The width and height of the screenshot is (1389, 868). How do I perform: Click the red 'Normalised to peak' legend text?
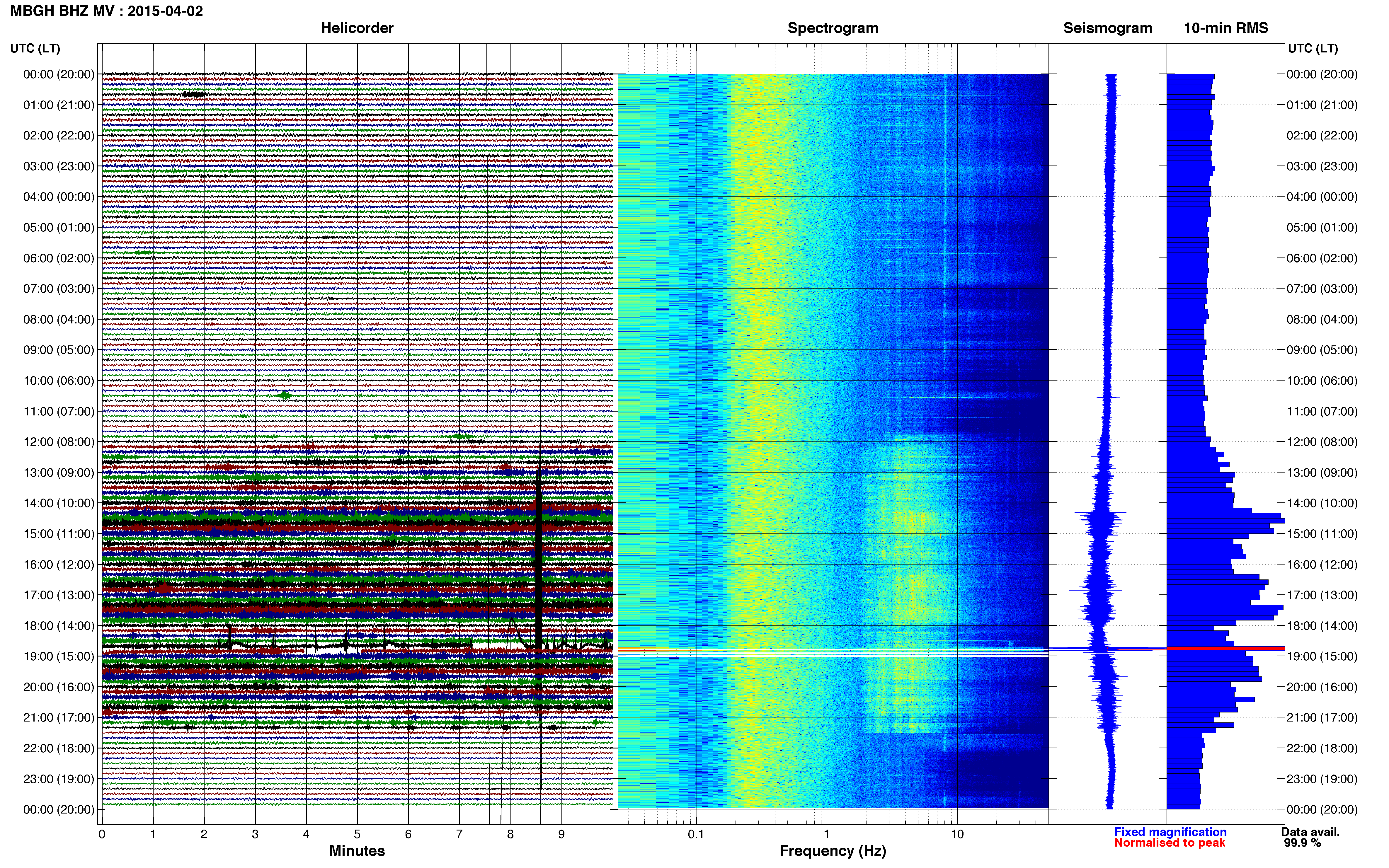point(1170,843)
